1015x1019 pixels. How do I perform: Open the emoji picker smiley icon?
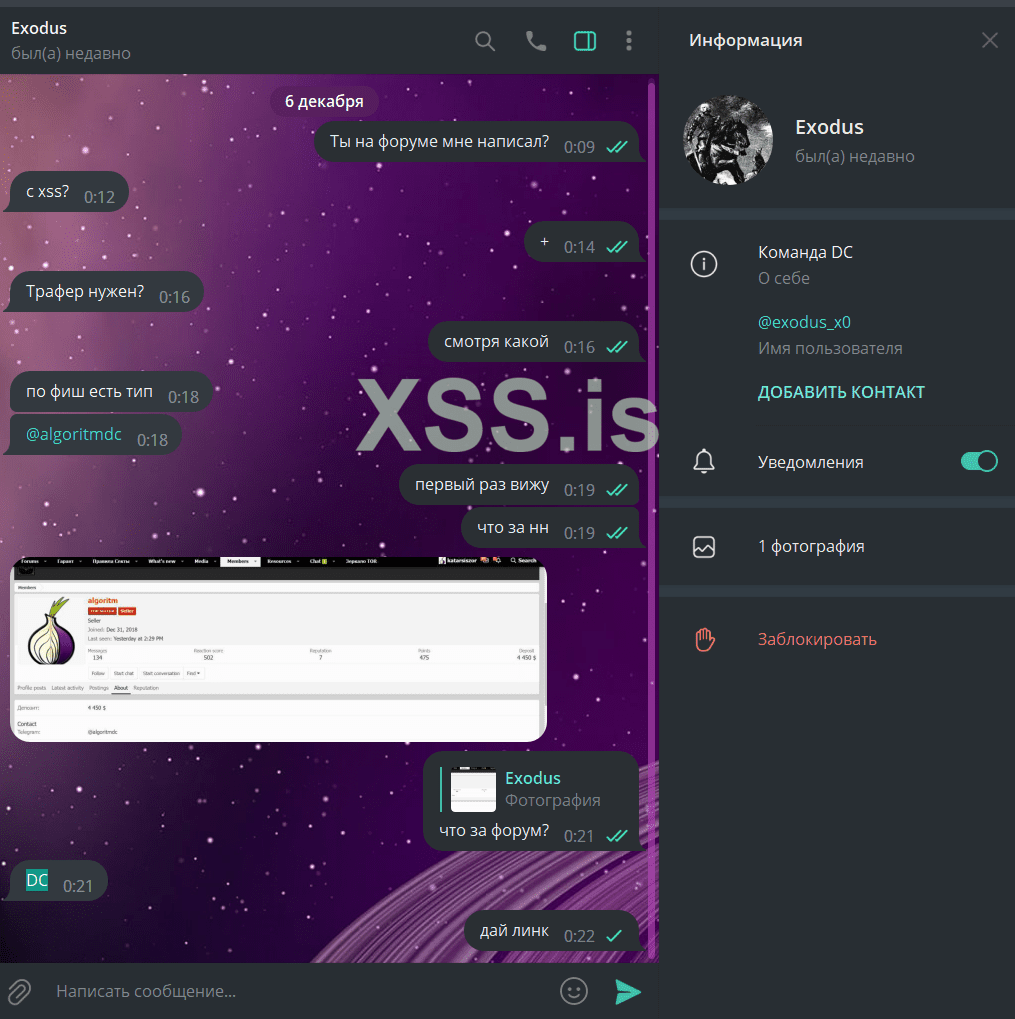(x=573, y=991)
